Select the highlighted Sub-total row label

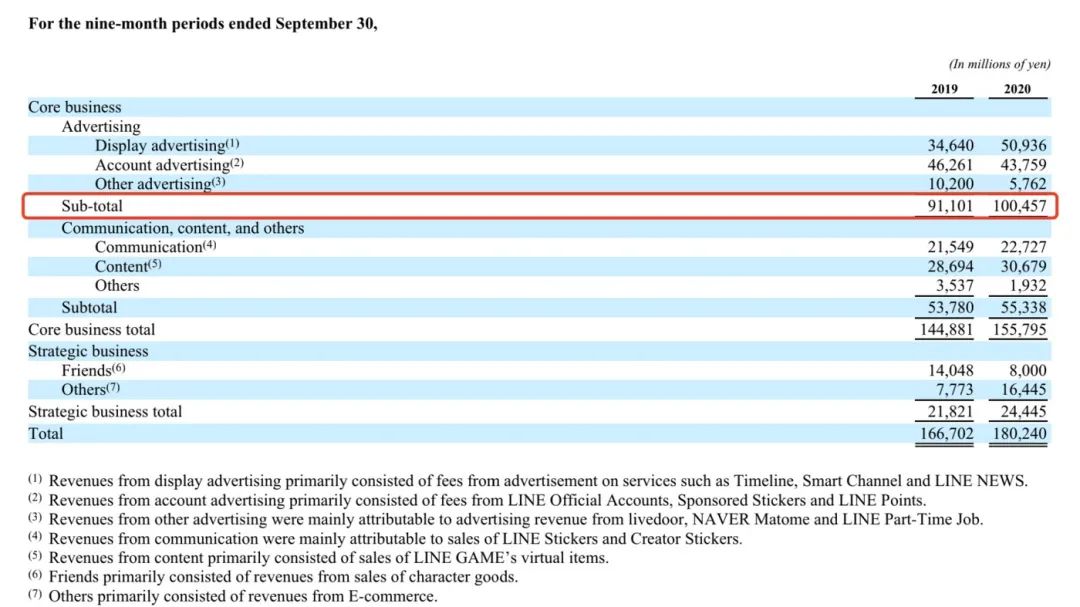point(92,206)
